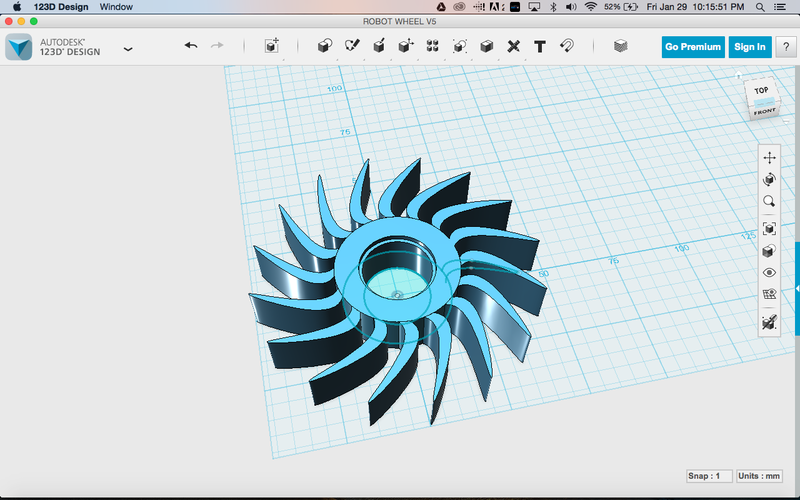Open the Modify tool

406,46
